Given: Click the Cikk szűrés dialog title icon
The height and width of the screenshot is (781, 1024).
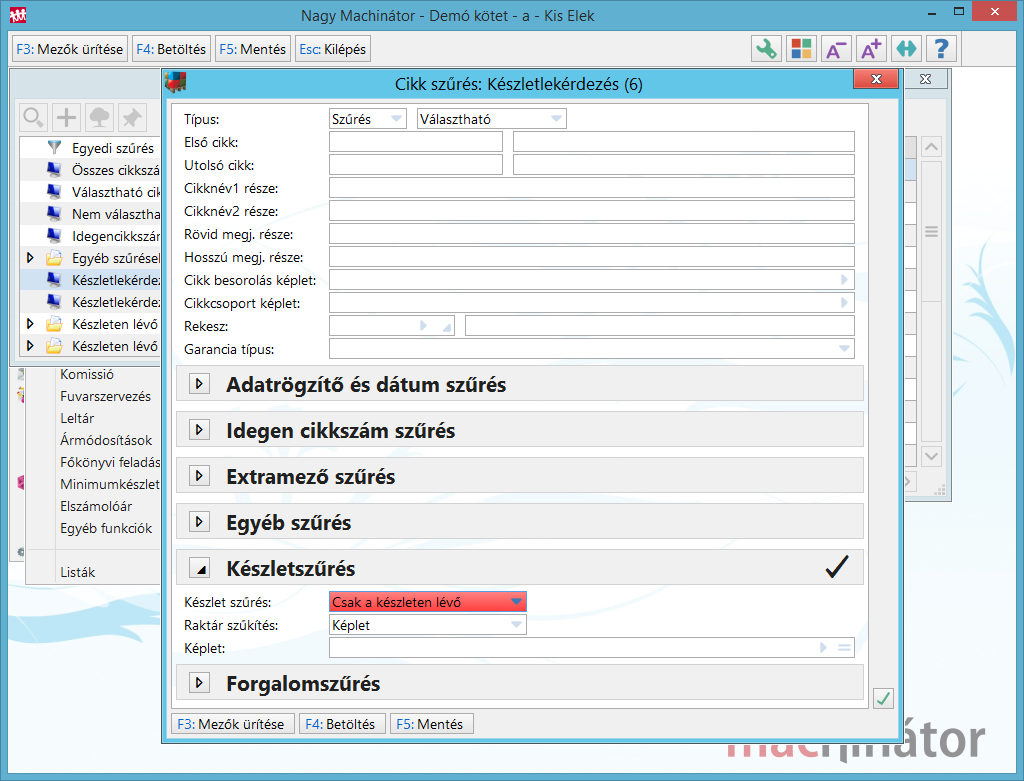Looking at the screenshot, I should coord(176,83).
